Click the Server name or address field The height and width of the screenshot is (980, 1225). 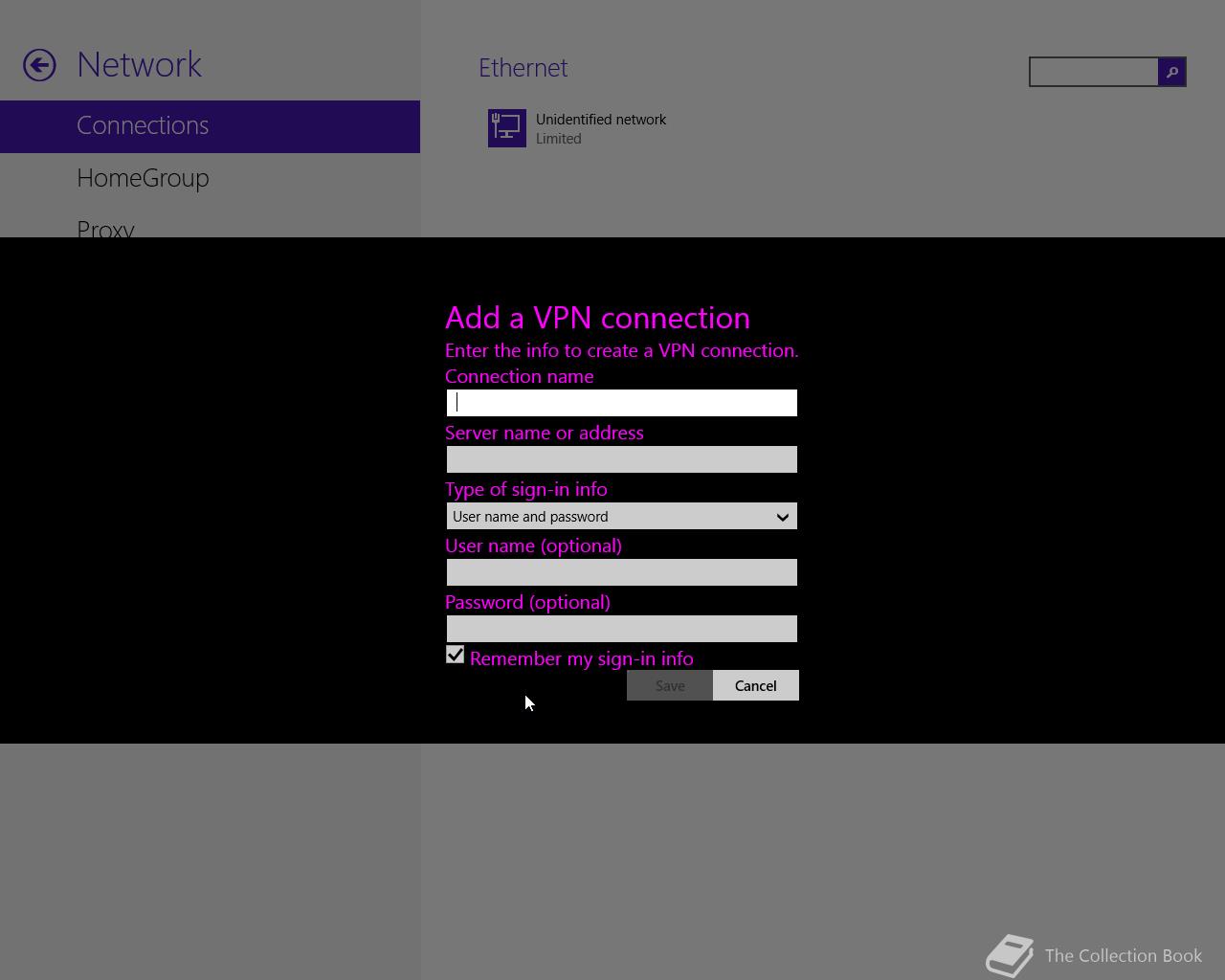click(621, 459)
